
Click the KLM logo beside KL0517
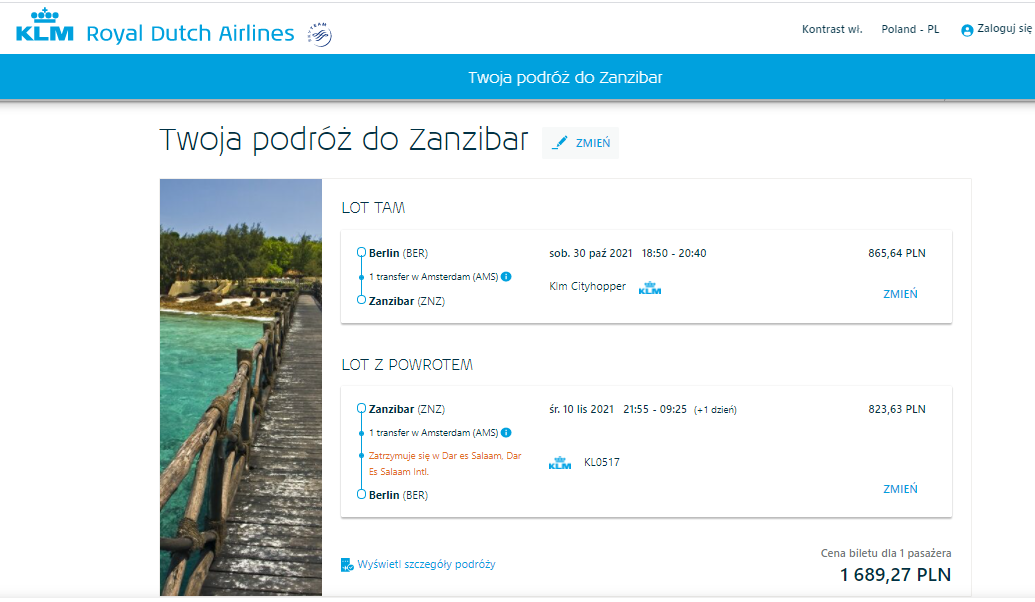[560, 463]
